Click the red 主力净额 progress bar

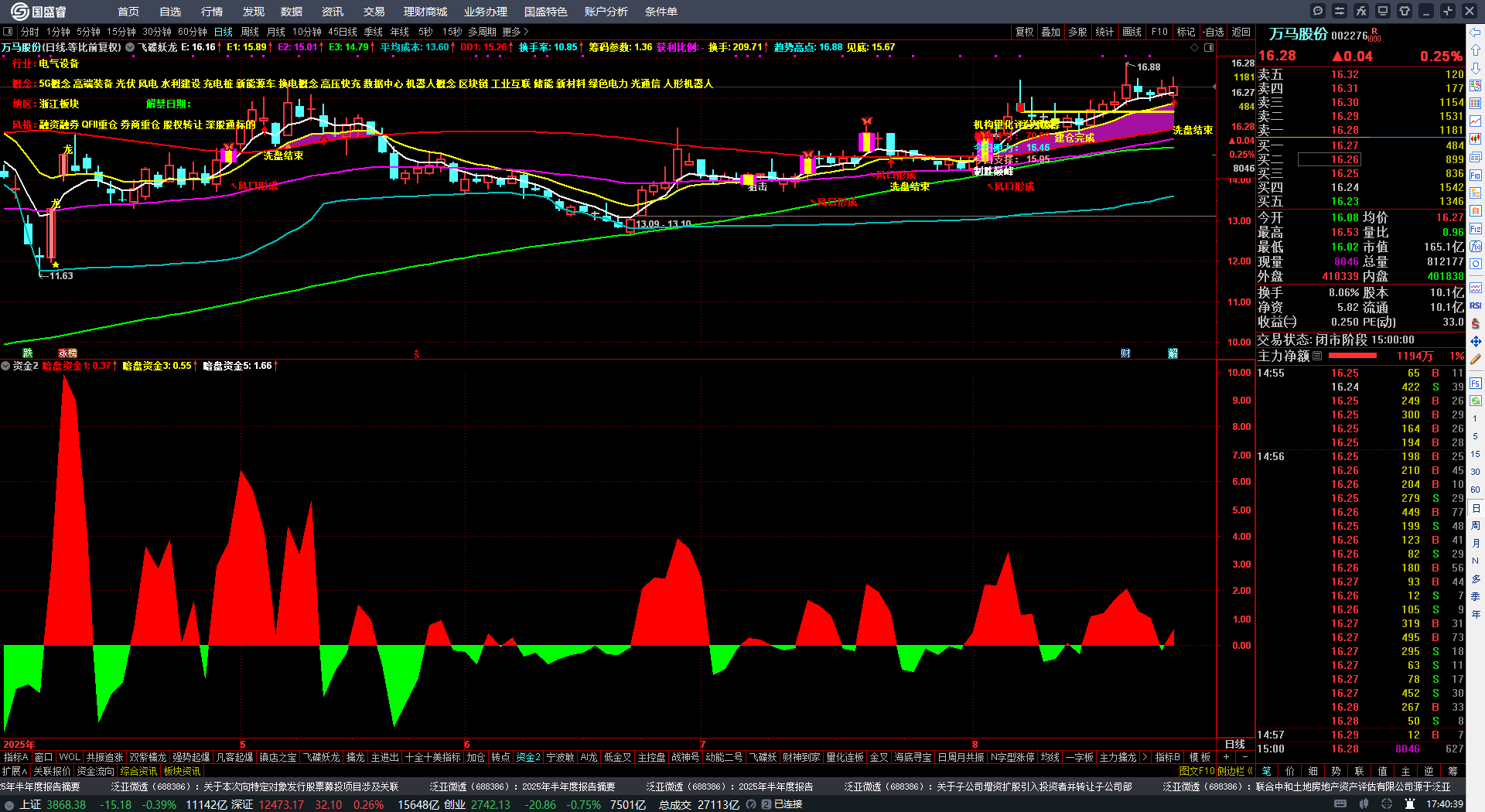coord(1352,356)
